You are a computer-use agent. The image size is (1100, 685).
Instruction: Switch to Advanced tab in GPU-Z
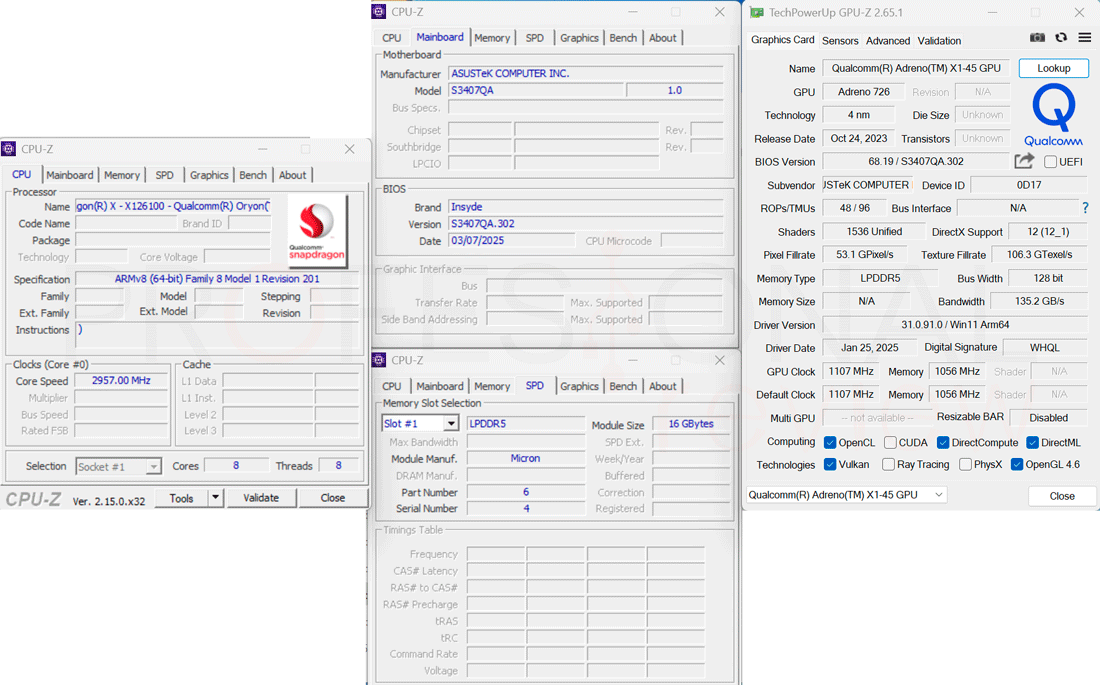click(x=887, y=41)
